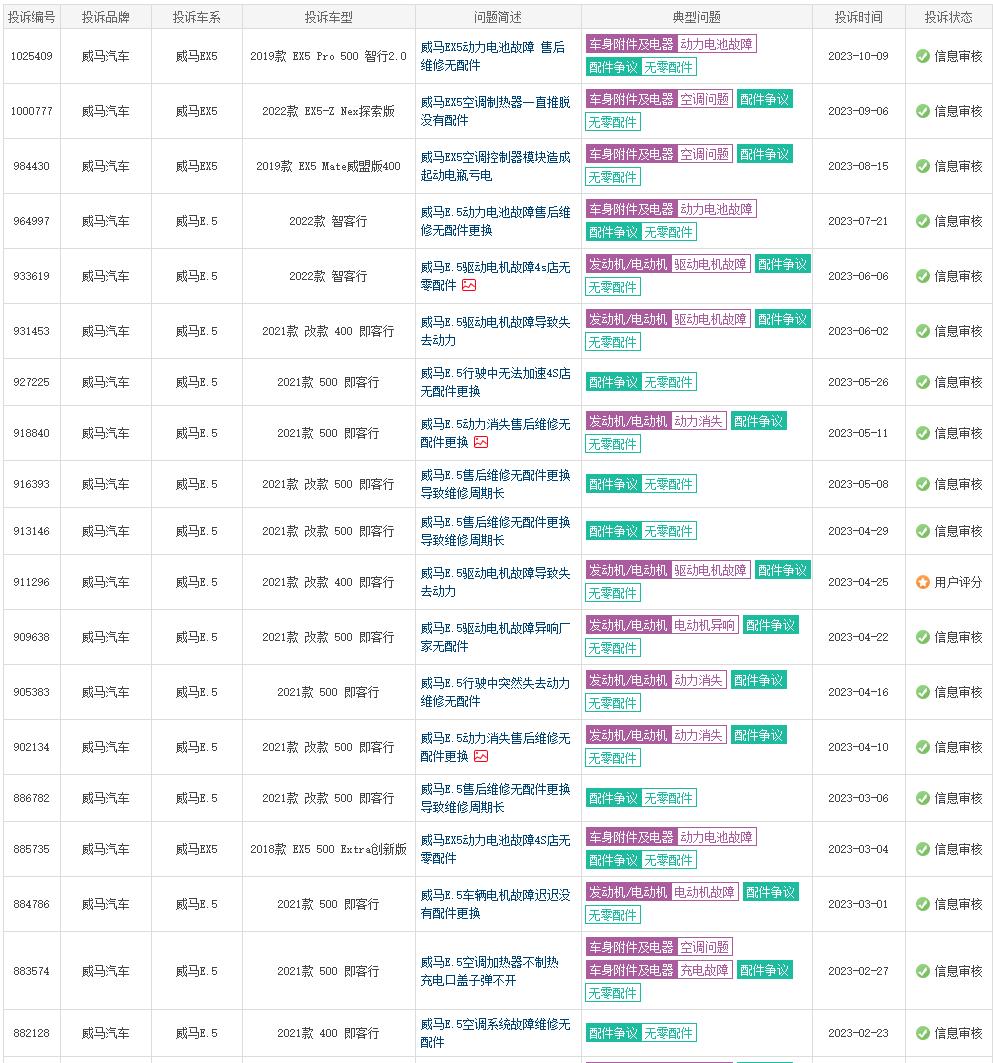Click the image icon in complaint 918840's description
This screenshot has height=1063, width=993.
click(481, 442)
